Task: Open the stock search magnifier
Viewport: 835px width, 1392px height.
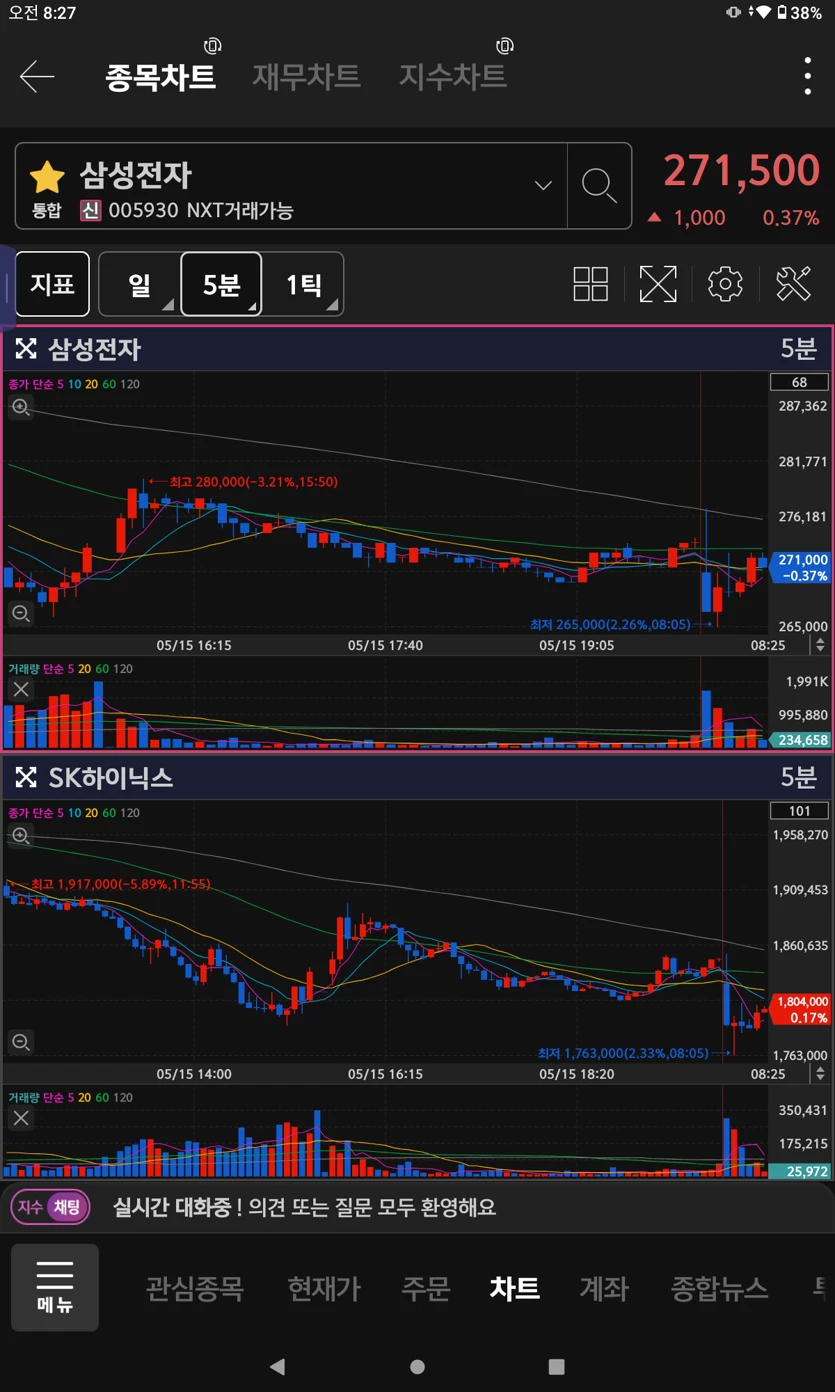Action: [x=599, y=186]
